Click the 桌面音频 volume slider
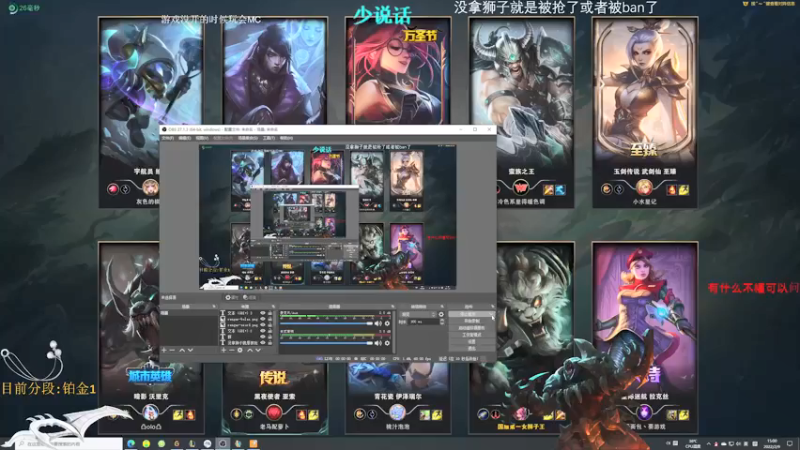800x450 pixels. pos(327,343)
